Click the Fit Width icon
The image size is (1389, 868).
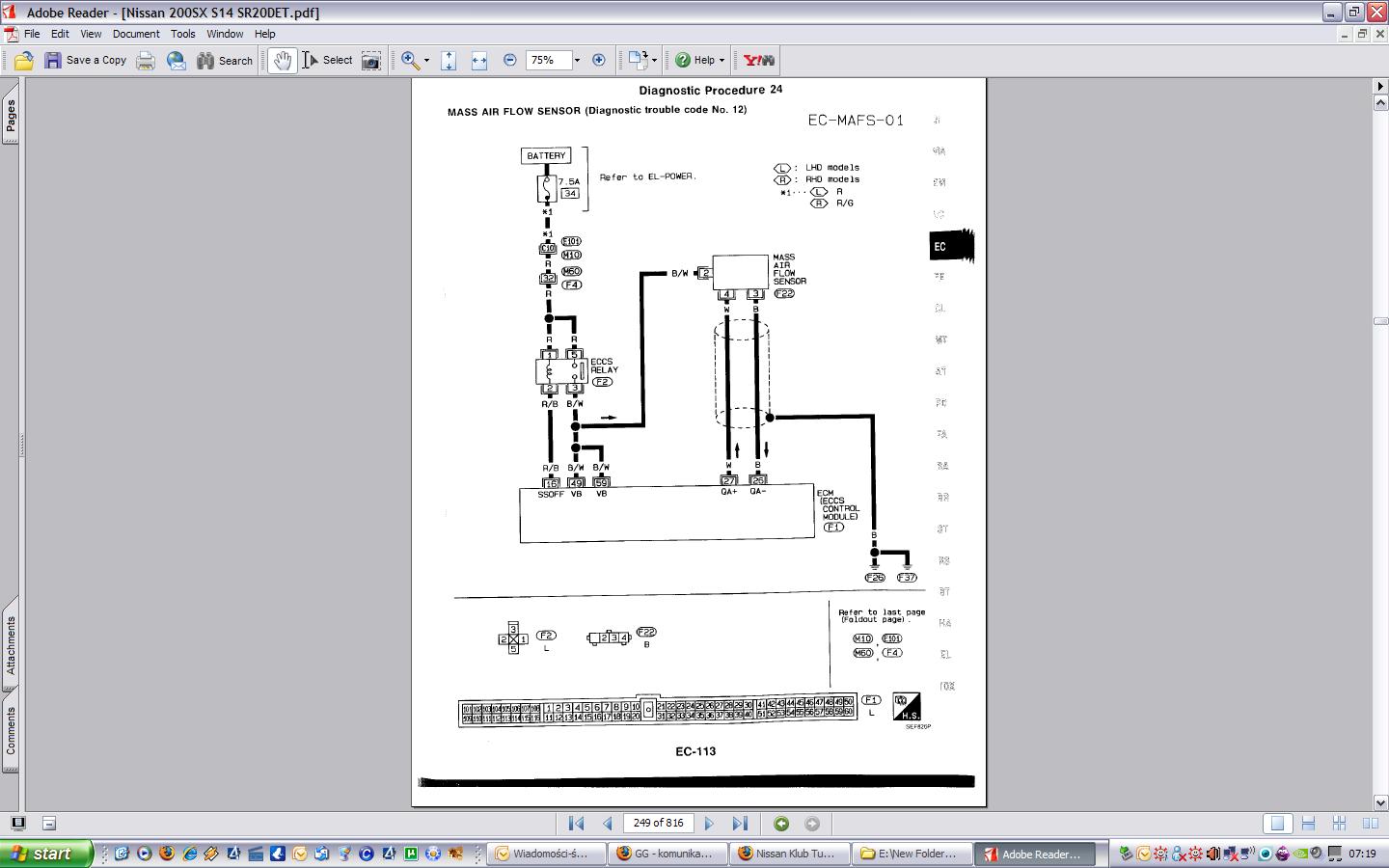479,60
